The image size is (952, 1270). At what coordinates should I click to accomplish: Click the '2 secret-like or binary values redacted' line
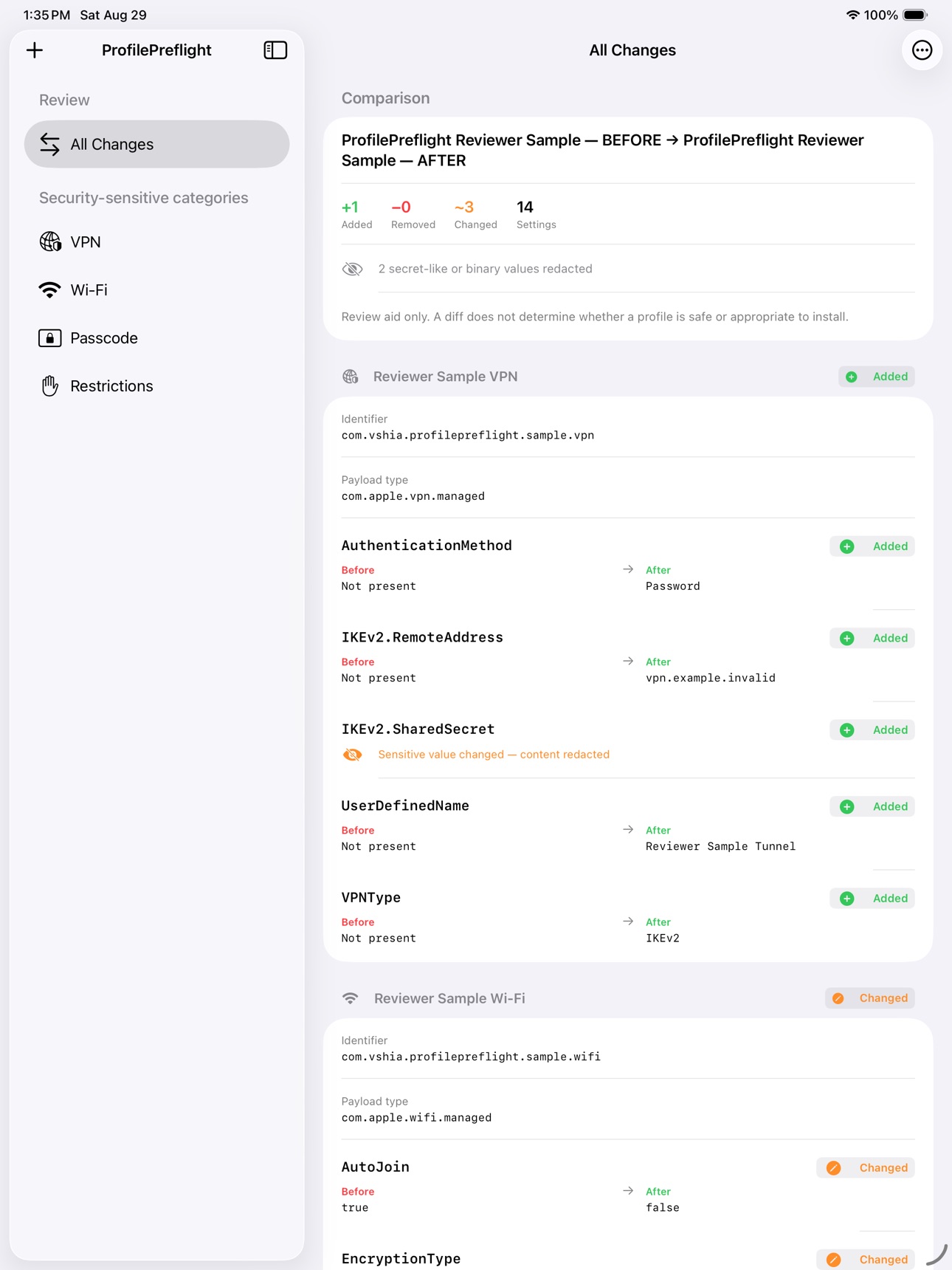[485, 269]
